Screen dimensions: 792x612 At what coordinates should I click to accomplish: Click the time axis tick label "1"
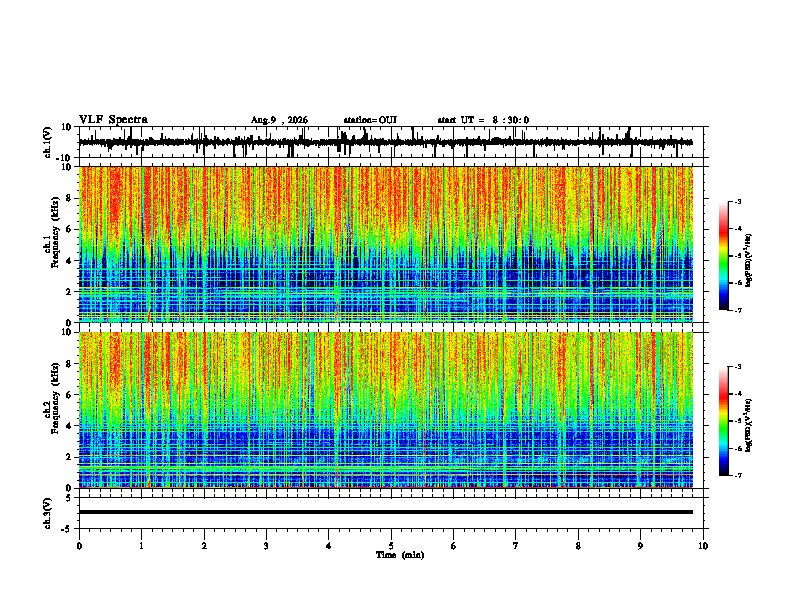tap(141, 546)
